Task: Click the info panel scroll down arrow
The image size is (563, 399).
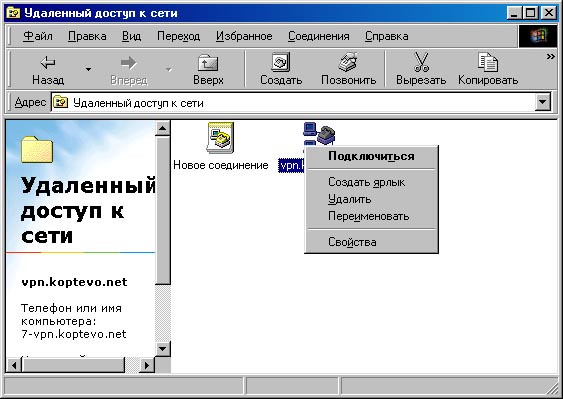Action: (x=163, y=348)
